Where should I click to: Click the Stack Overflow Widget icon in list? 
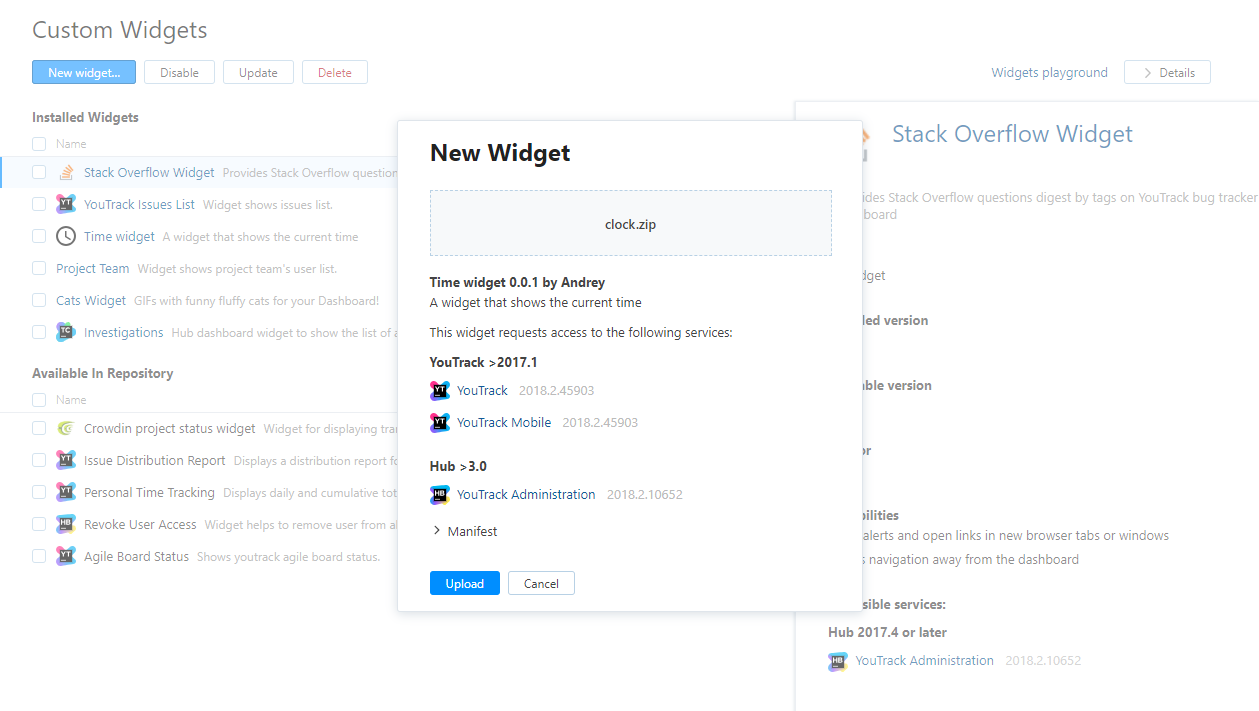click(66, 173)
